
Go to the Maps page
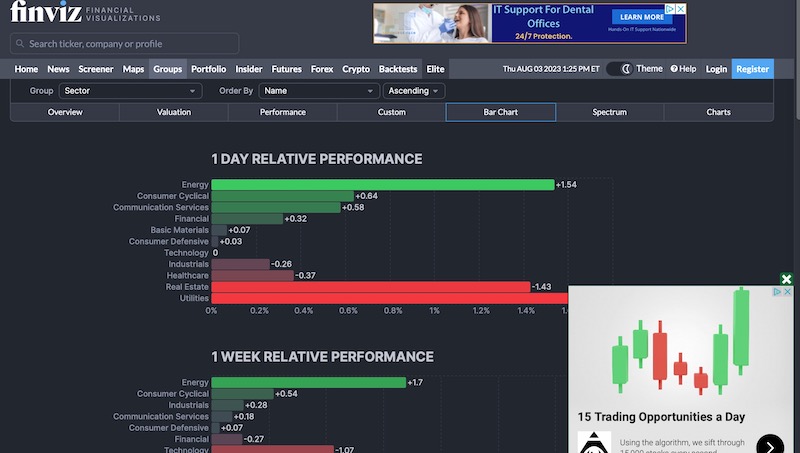[133, 69]
